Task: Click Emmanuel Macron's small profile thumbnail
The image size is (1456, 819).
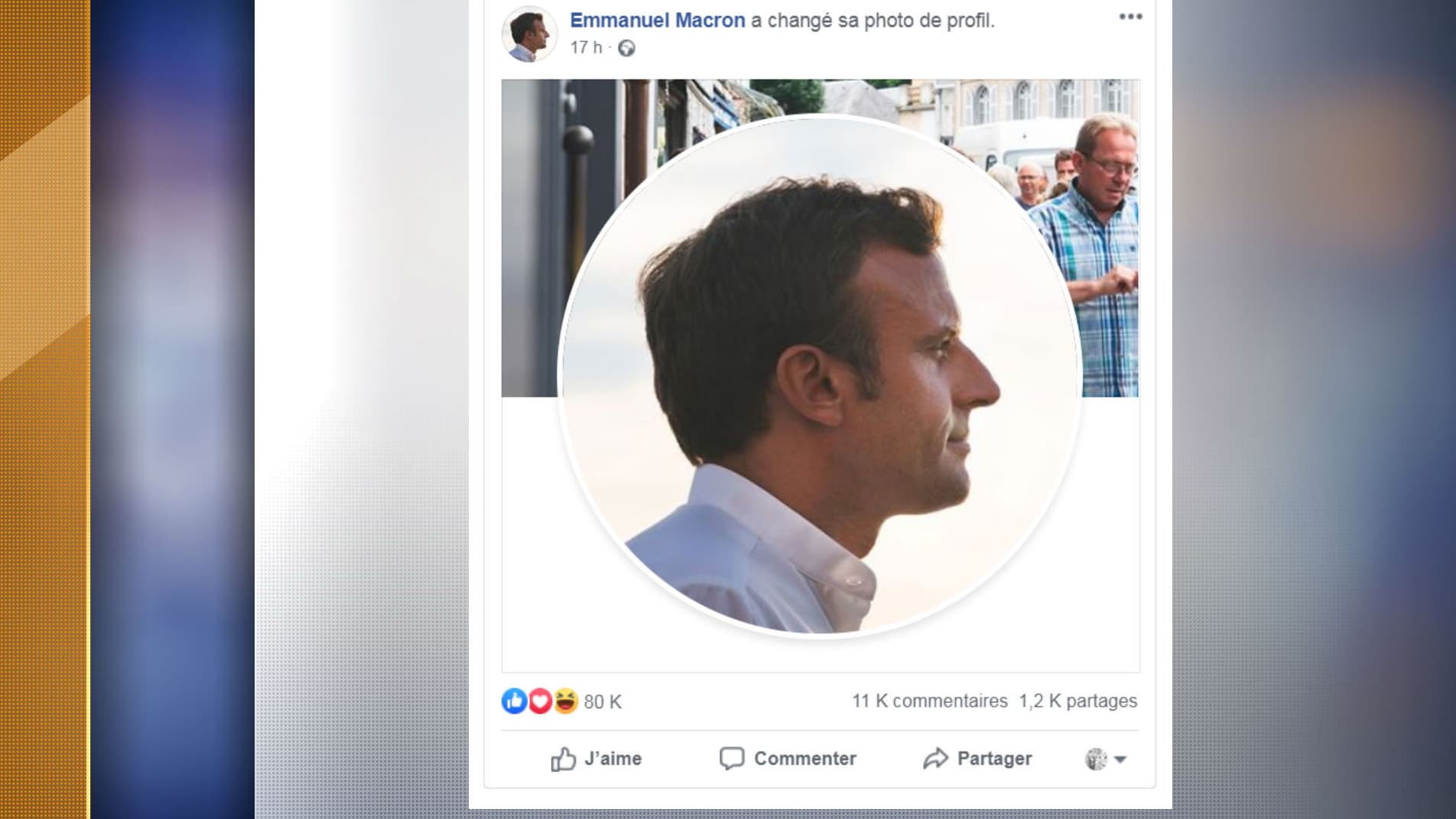Action: click(x=531, y=34)
